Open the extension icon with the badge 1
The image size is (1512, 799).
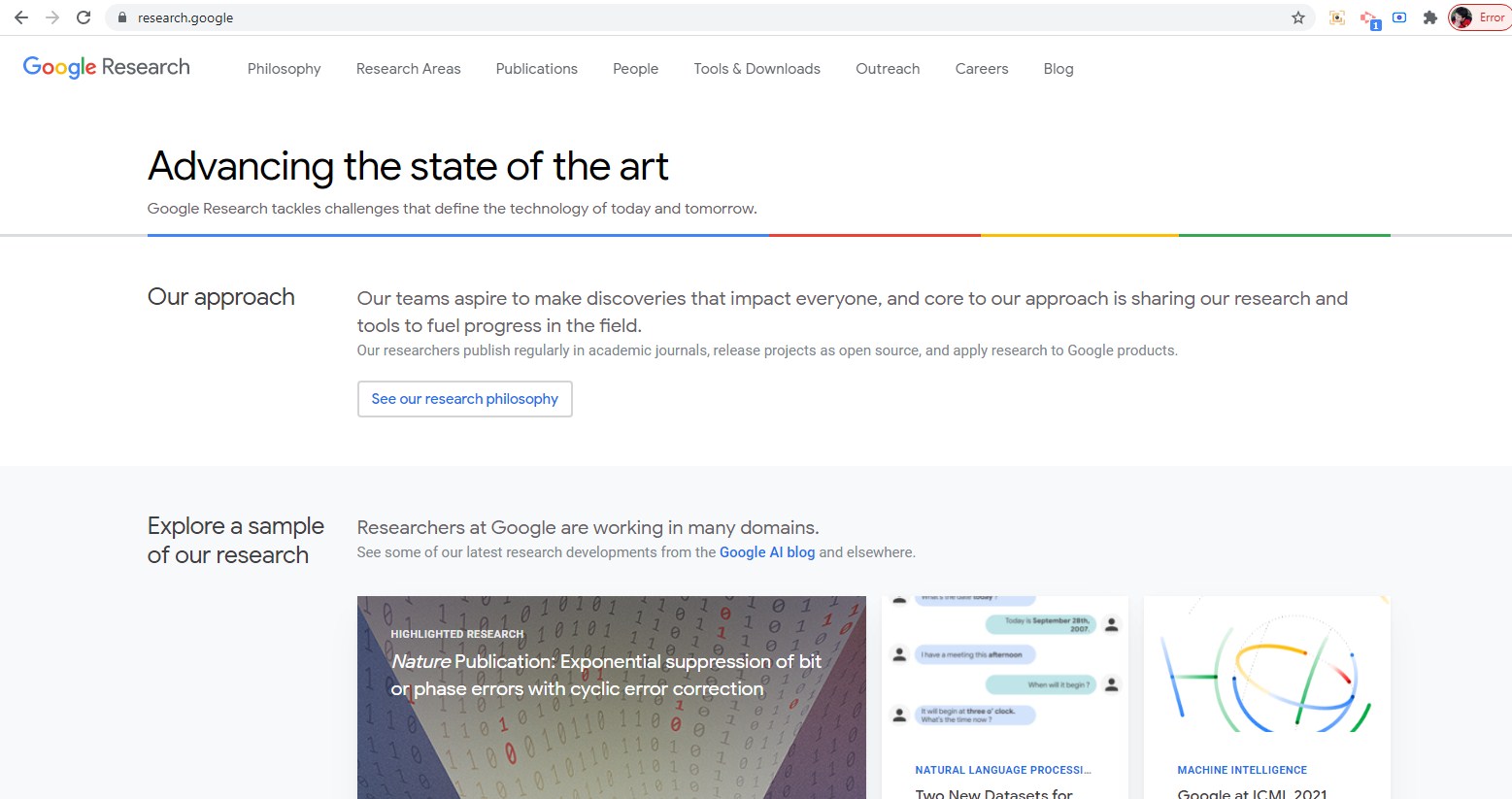[1369, 18]
